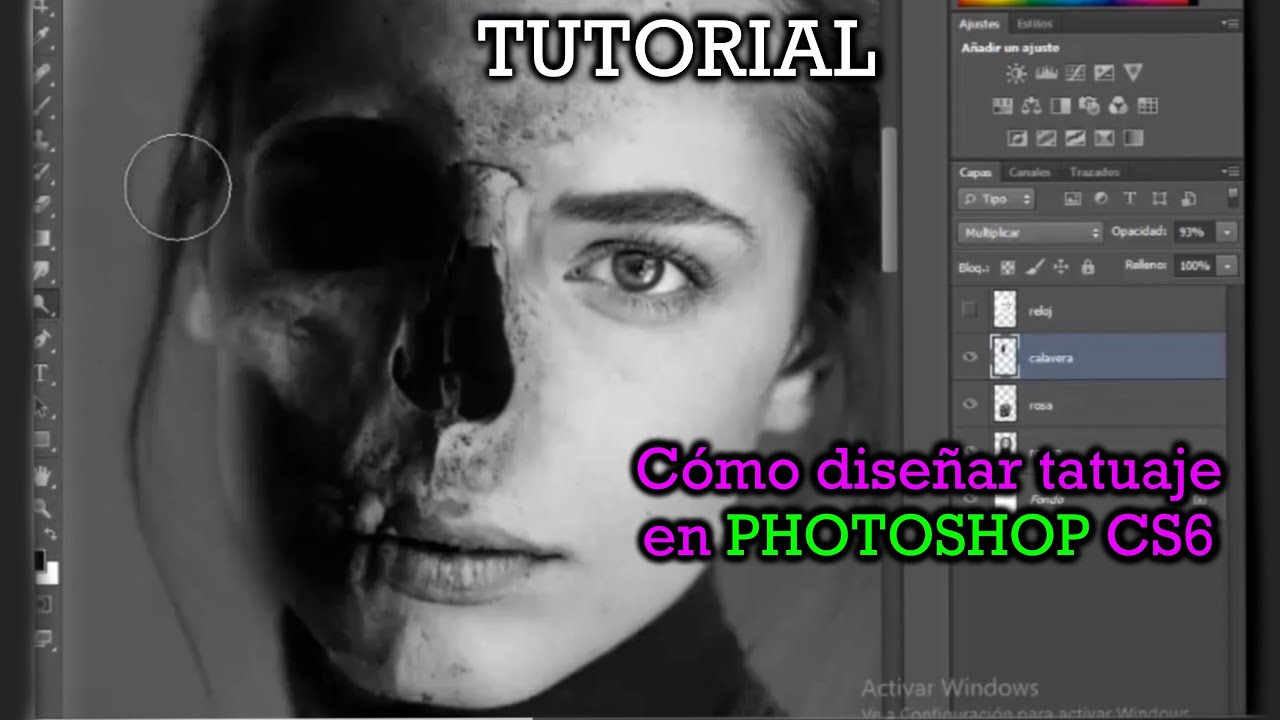Click the Relleno 100% value field

[x=1195, y=266]
